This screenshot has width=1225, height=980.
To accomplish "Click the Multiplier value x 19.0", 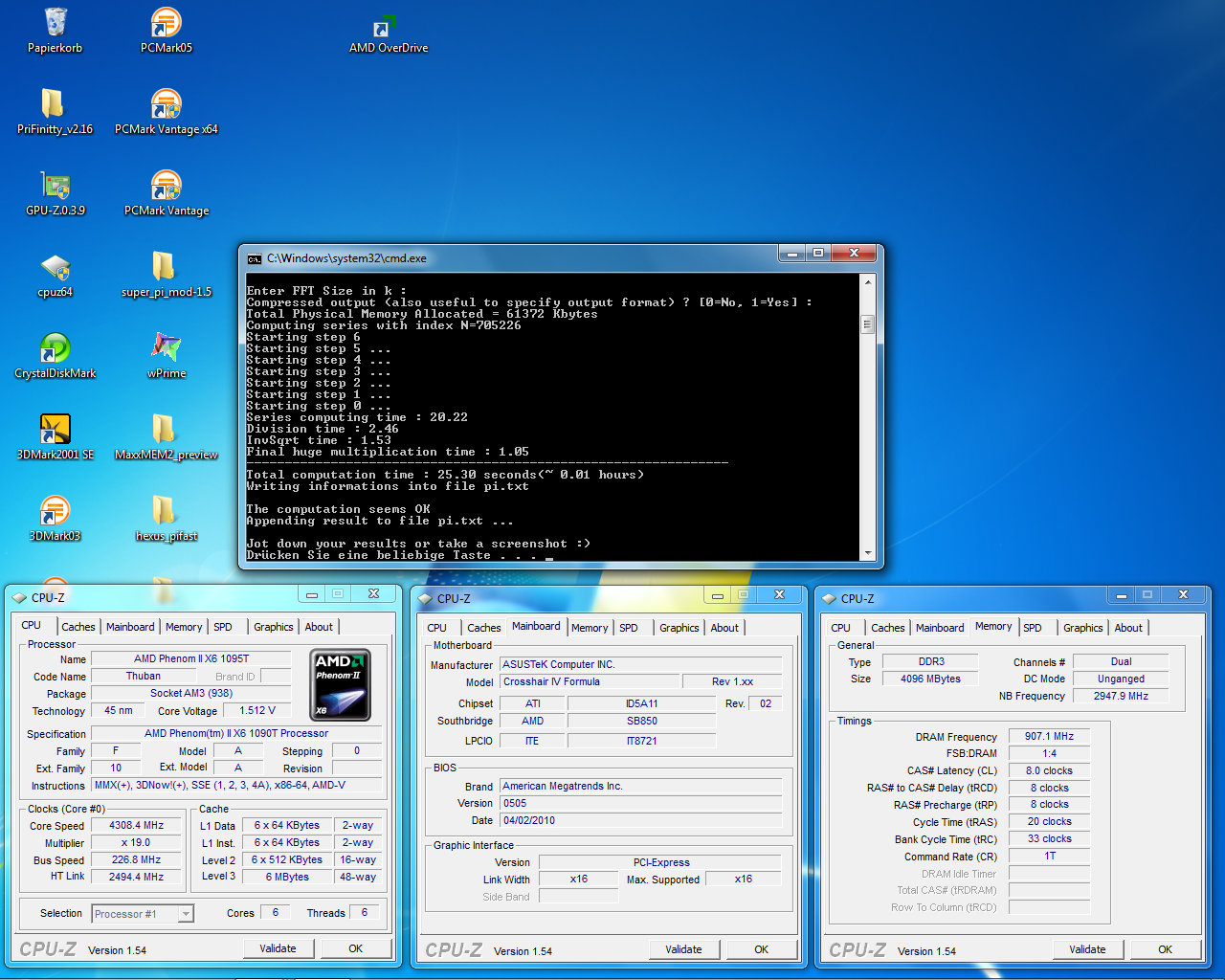I will (x=136, y=842).
